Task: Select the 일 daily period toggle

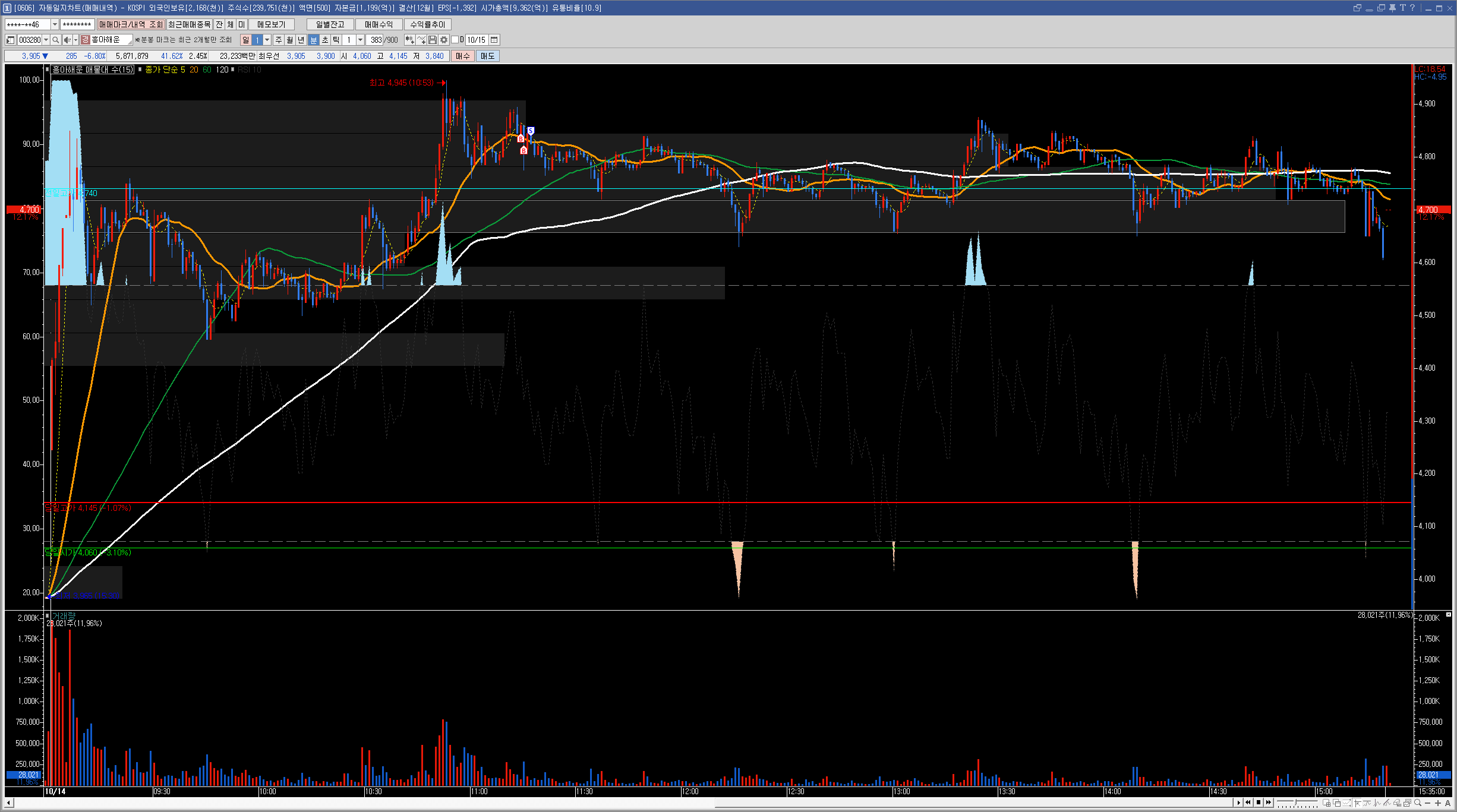Action: click(245, 40)
